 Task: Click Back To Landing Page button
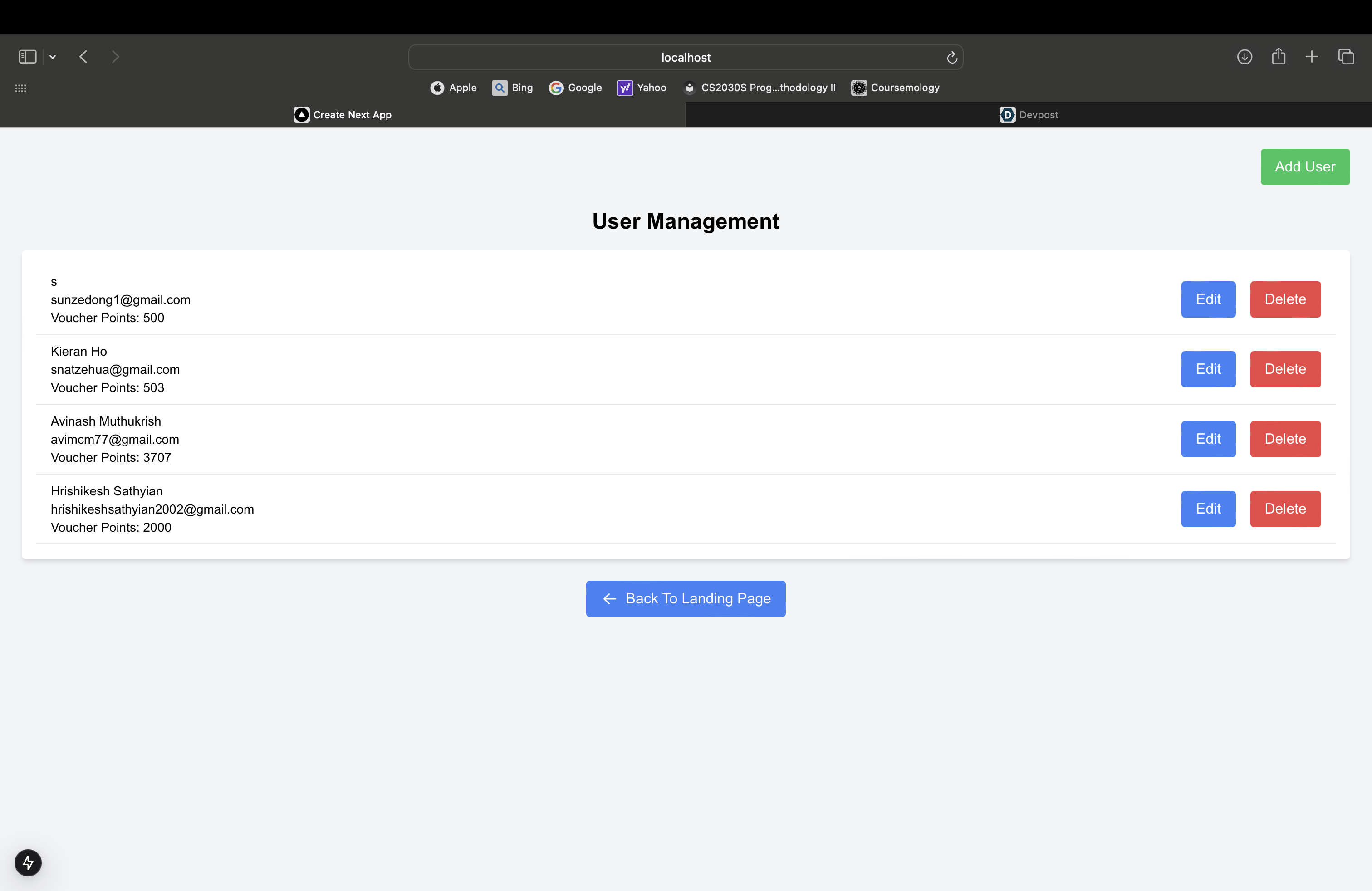686,598
